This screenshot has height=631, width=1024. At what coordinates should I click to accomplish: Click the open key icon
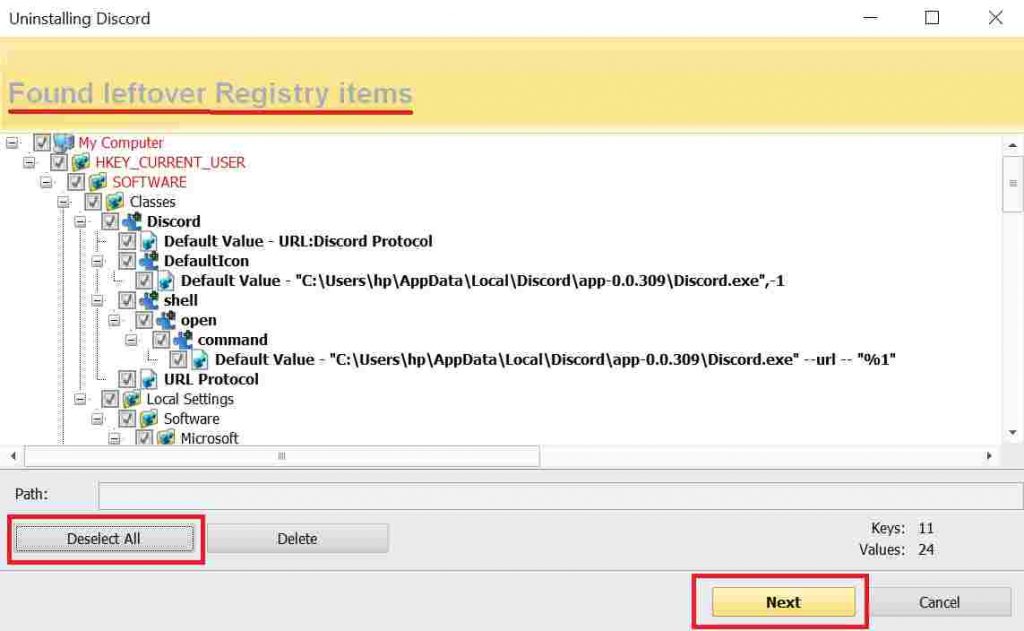click(166, 319)
